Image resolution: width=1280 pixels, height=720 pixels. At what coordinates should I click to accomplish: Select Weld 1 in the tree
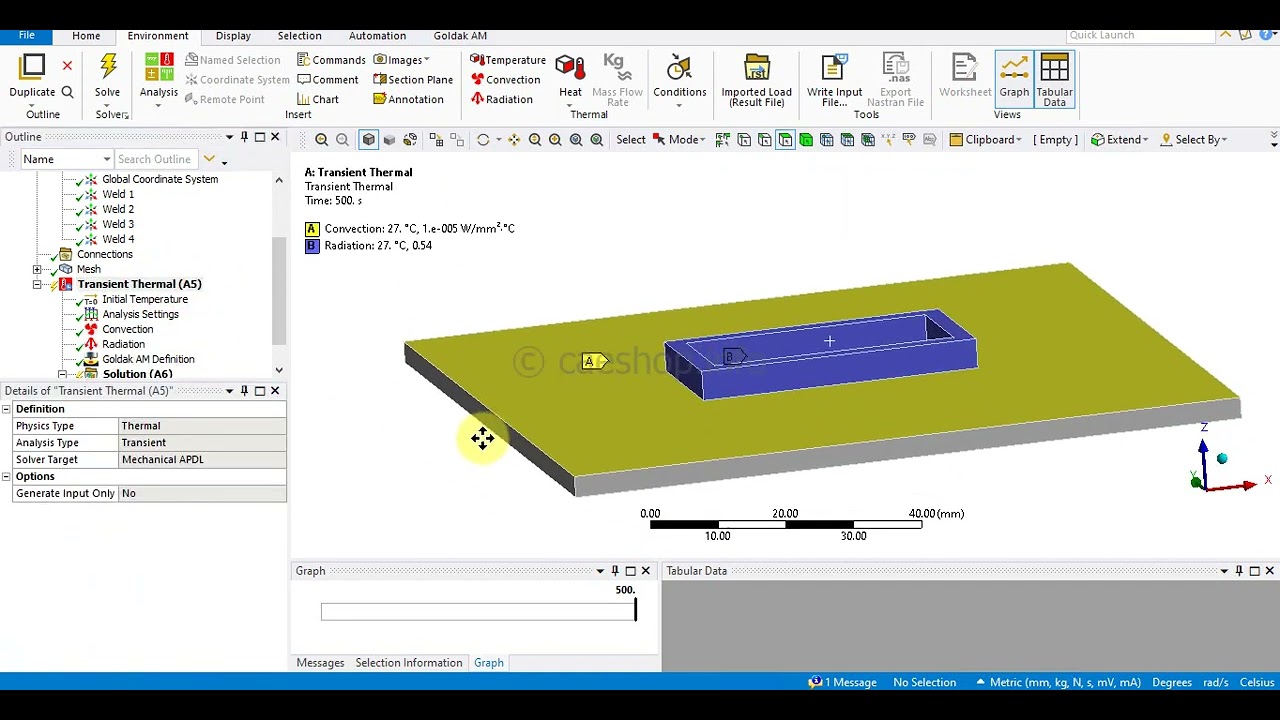(118, 194)
